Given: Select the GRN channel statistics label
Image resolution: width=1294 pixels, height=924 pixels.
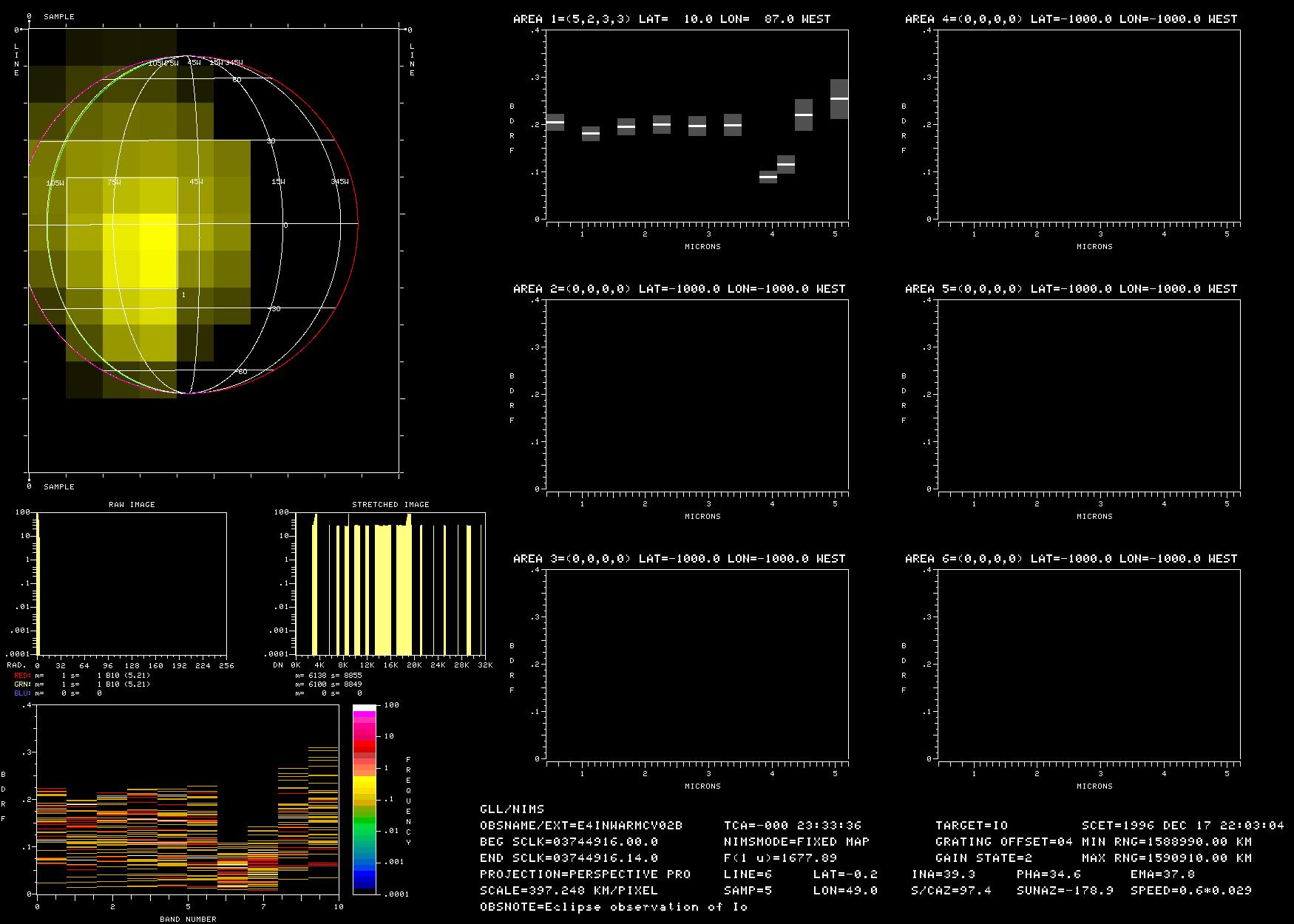Looking at the screenshot, I should pos(23,684).
